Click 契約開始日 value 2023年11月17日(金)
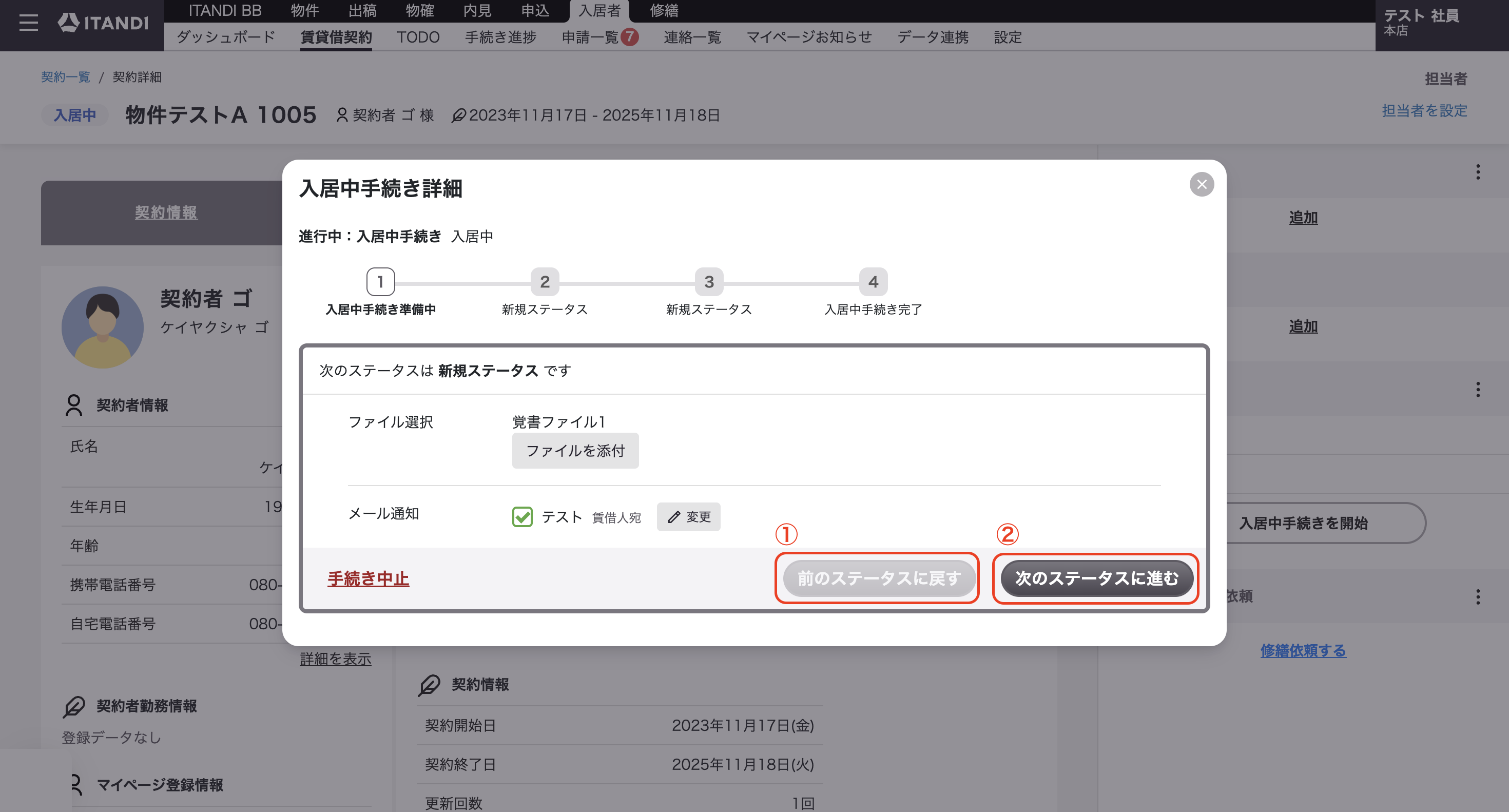1509x812 pixels. (743, 725)
